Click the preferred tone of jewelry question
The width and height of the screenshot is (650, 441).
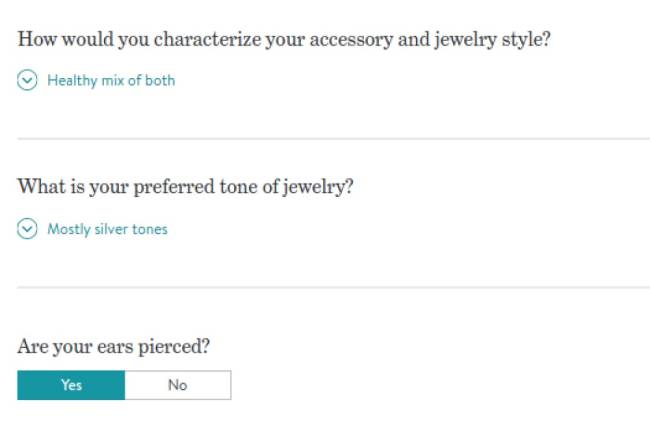[x=185, y=187]
